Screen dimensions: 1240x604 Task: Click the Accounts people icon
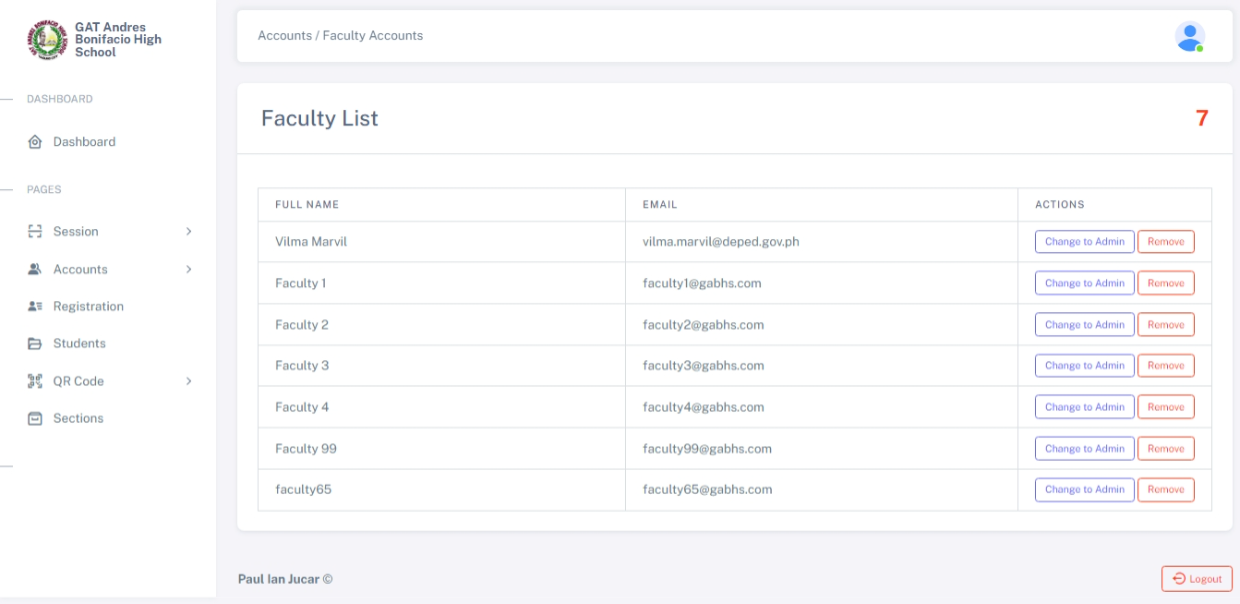[35, 269]
